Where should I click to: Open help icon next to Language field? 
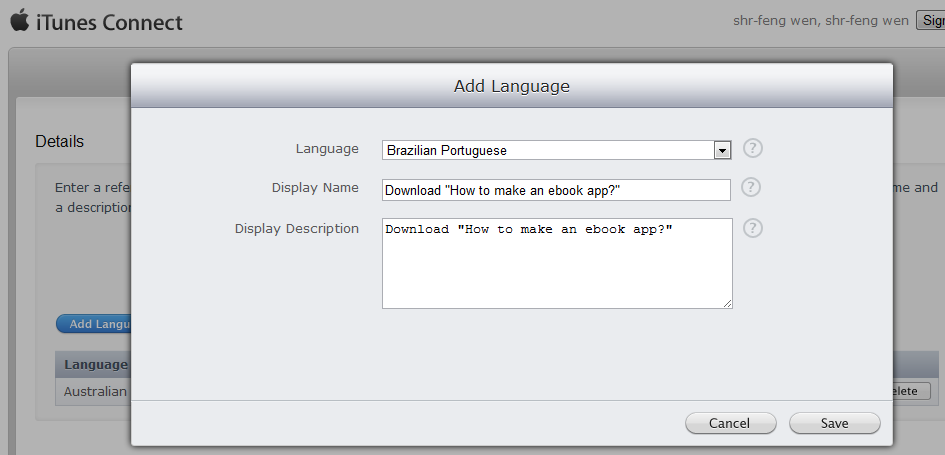[x=753, y=148]
